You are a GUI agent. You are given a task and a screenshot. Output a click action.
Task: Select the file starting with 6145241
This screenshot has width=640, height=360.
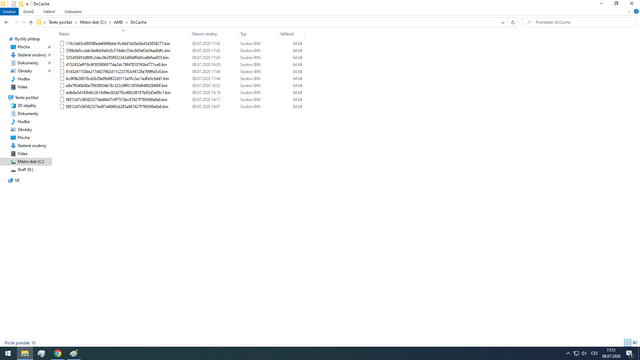coord(117,71)
